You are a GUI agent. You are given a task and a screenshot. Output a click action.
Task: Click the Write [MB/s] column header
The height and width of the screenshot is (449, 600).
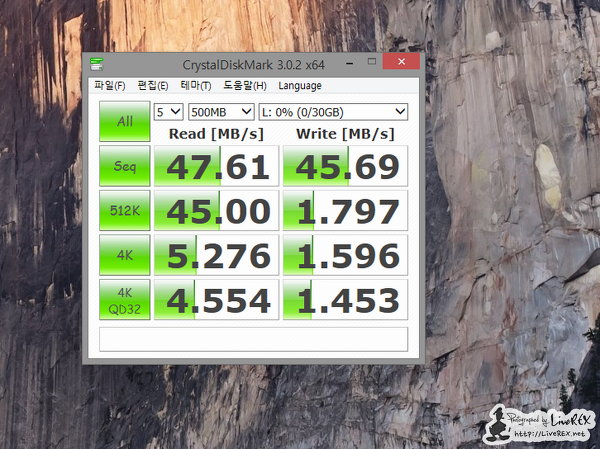[x=345, y=134]
